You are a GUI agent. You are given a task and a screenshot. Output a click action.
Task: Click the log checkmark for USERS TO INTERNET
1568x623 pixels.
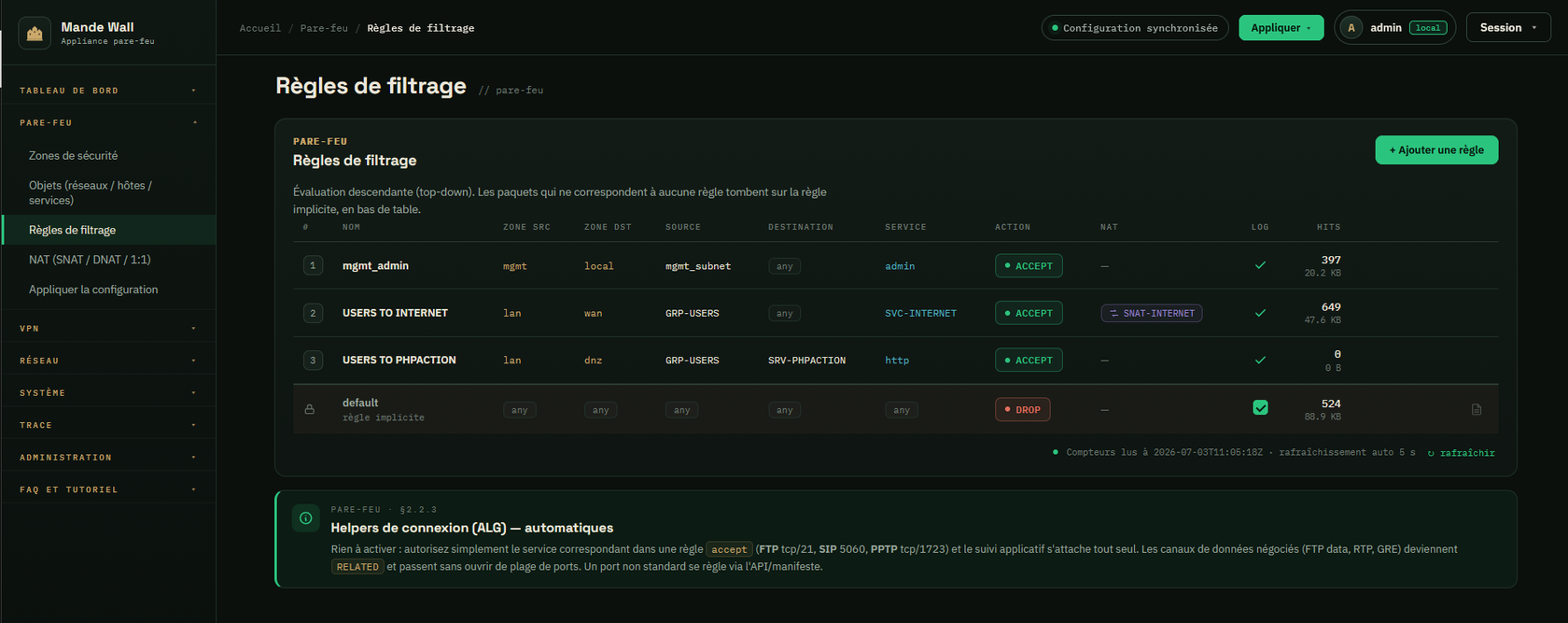tap(1260, 313)
